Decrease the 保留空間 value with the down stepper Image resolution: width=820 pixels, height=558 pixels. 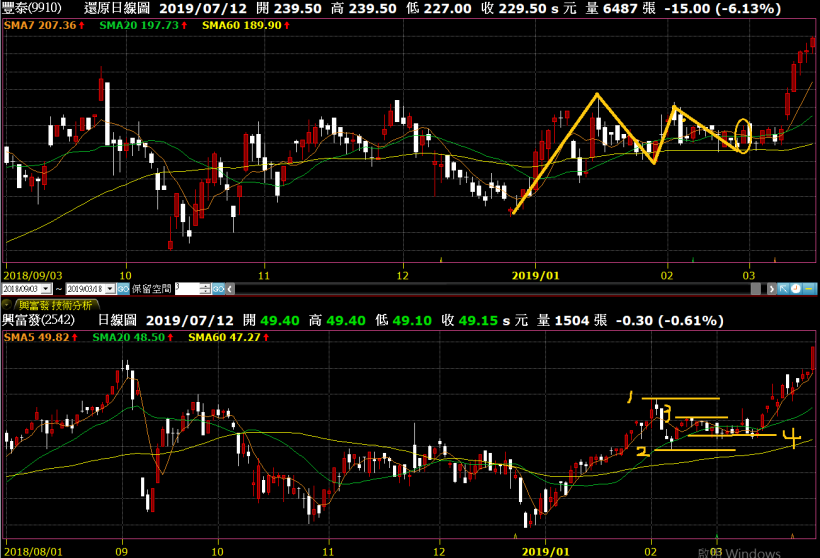[205, 291]
